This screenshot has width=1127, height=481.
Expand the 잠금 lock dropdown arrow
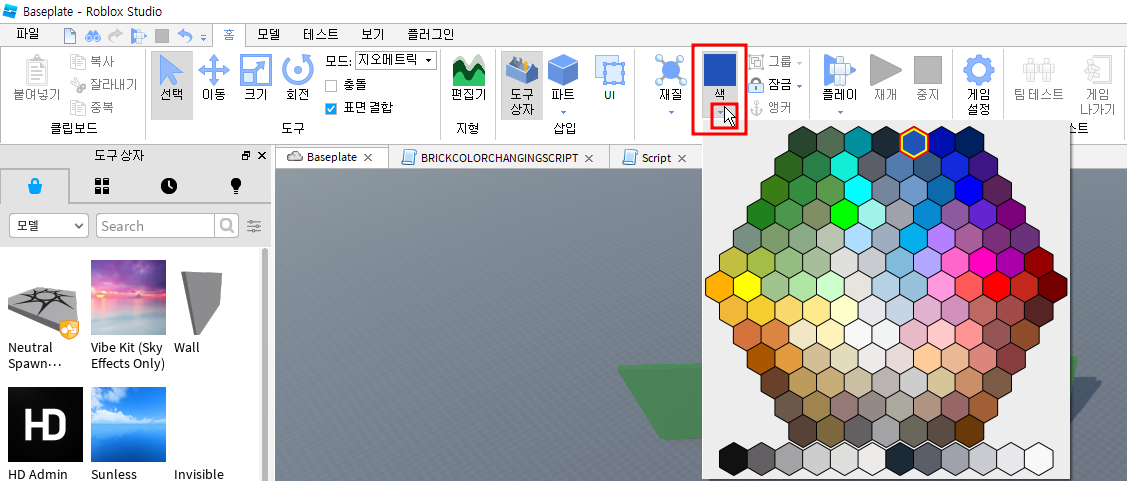pyautogui.click(x=799, y=86)
